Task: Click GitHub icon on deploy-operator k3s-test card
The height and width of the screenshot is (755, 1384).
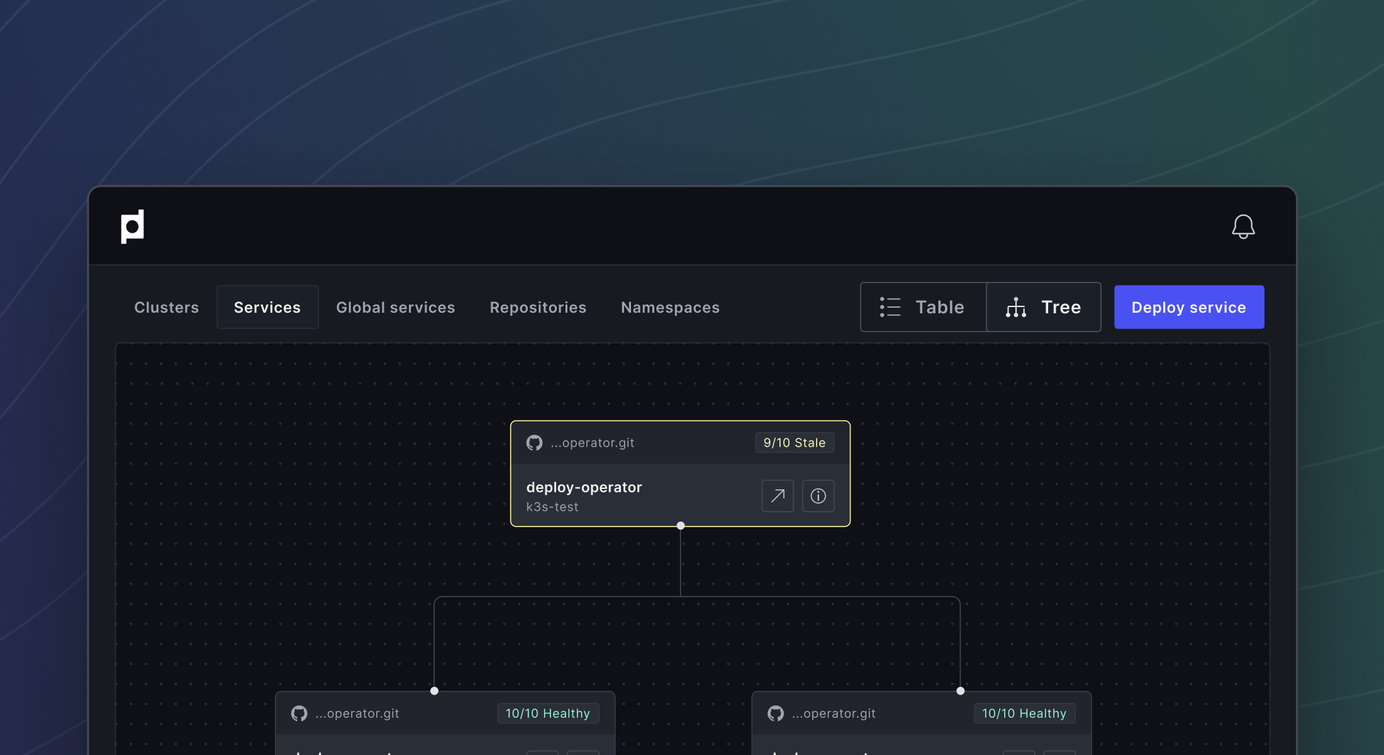Action: 534,442
